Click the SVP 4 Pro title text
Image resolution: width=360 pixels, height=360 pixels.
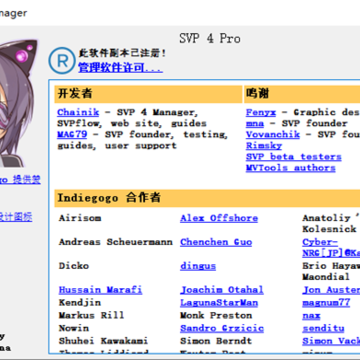[x=210, y=38]
